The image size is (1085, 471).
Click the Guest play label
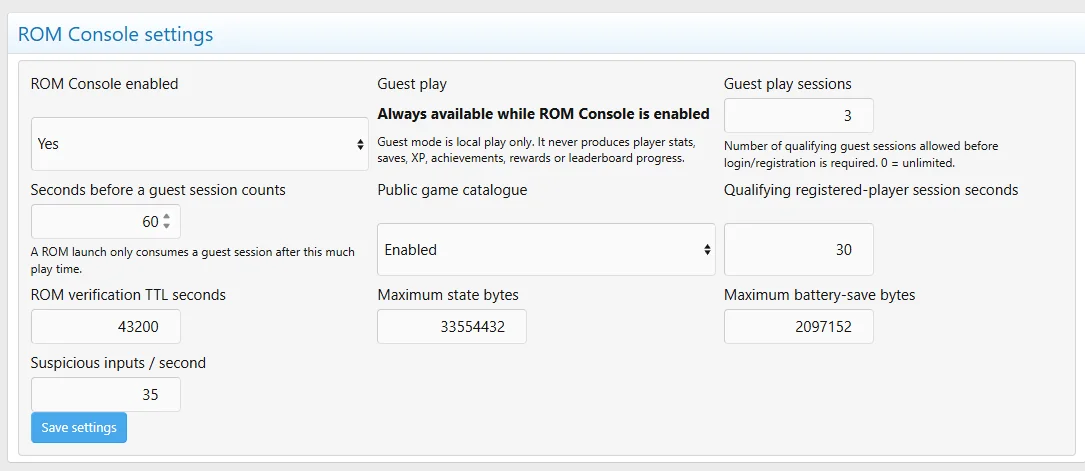[x=412, y=84]
